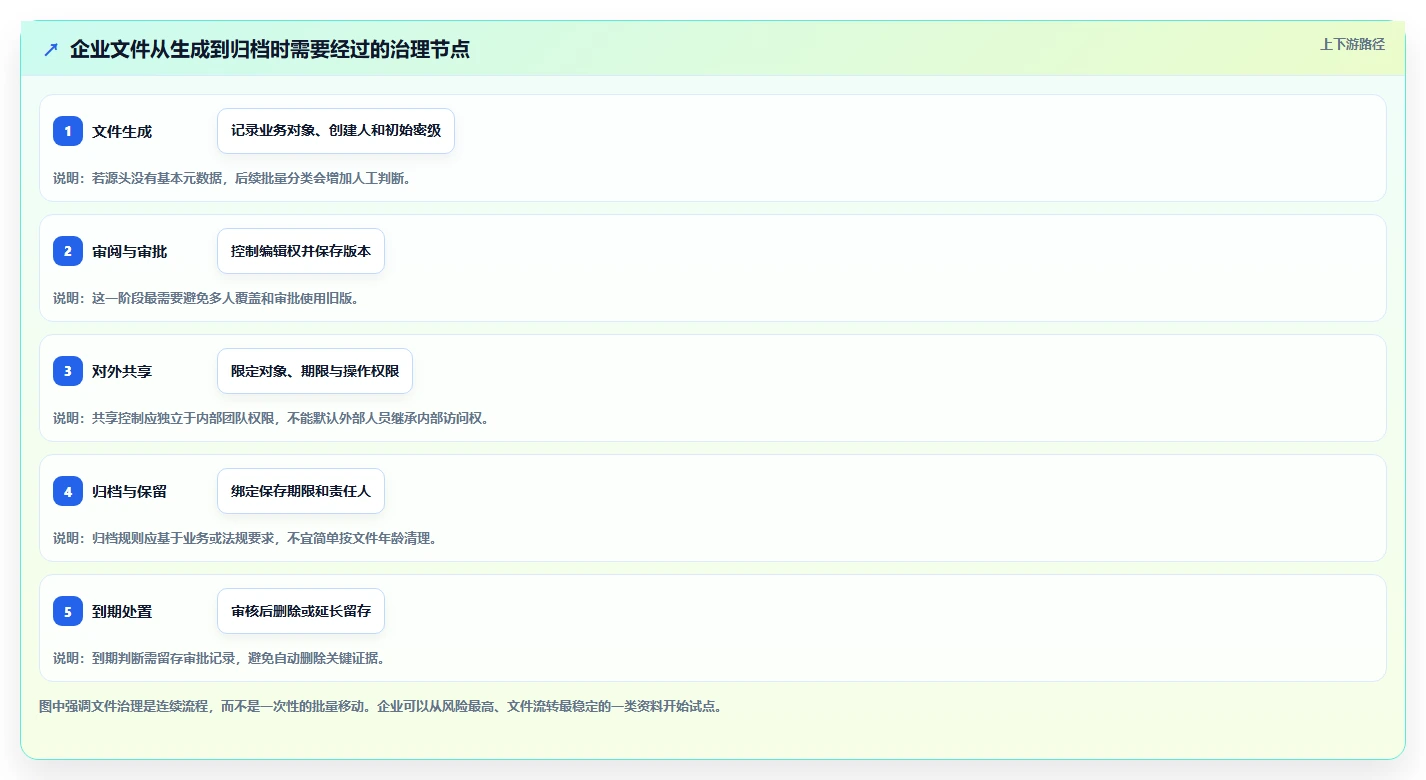Screen dimensions: 1426x780
Task: Click the step 5 number badge
Action: (68, 611)
